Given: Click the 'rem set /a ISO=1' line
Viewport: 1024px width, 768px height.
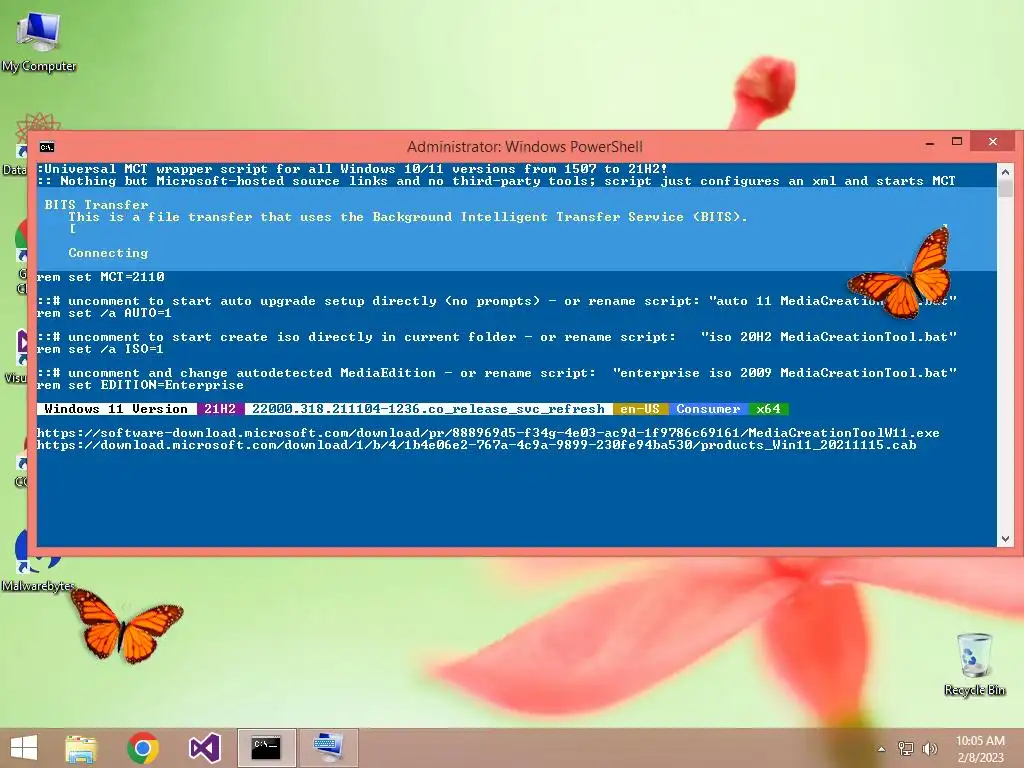Looking at the screenshot, I should click(x=101, y=349).
